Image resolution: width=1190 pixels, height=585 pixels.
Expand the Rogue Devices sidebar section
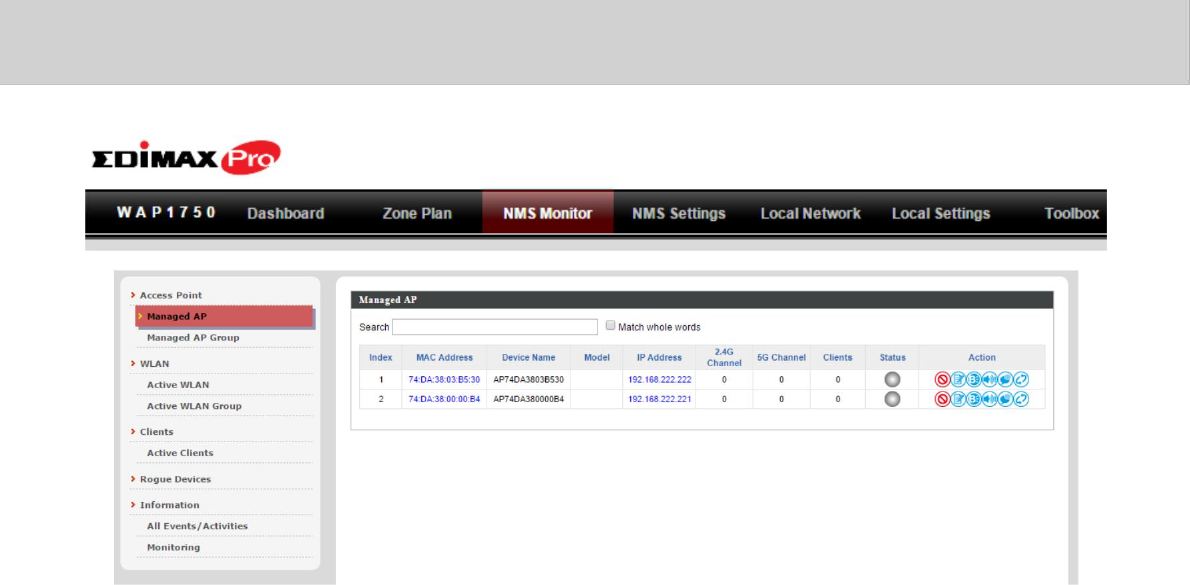click(175, 479)
